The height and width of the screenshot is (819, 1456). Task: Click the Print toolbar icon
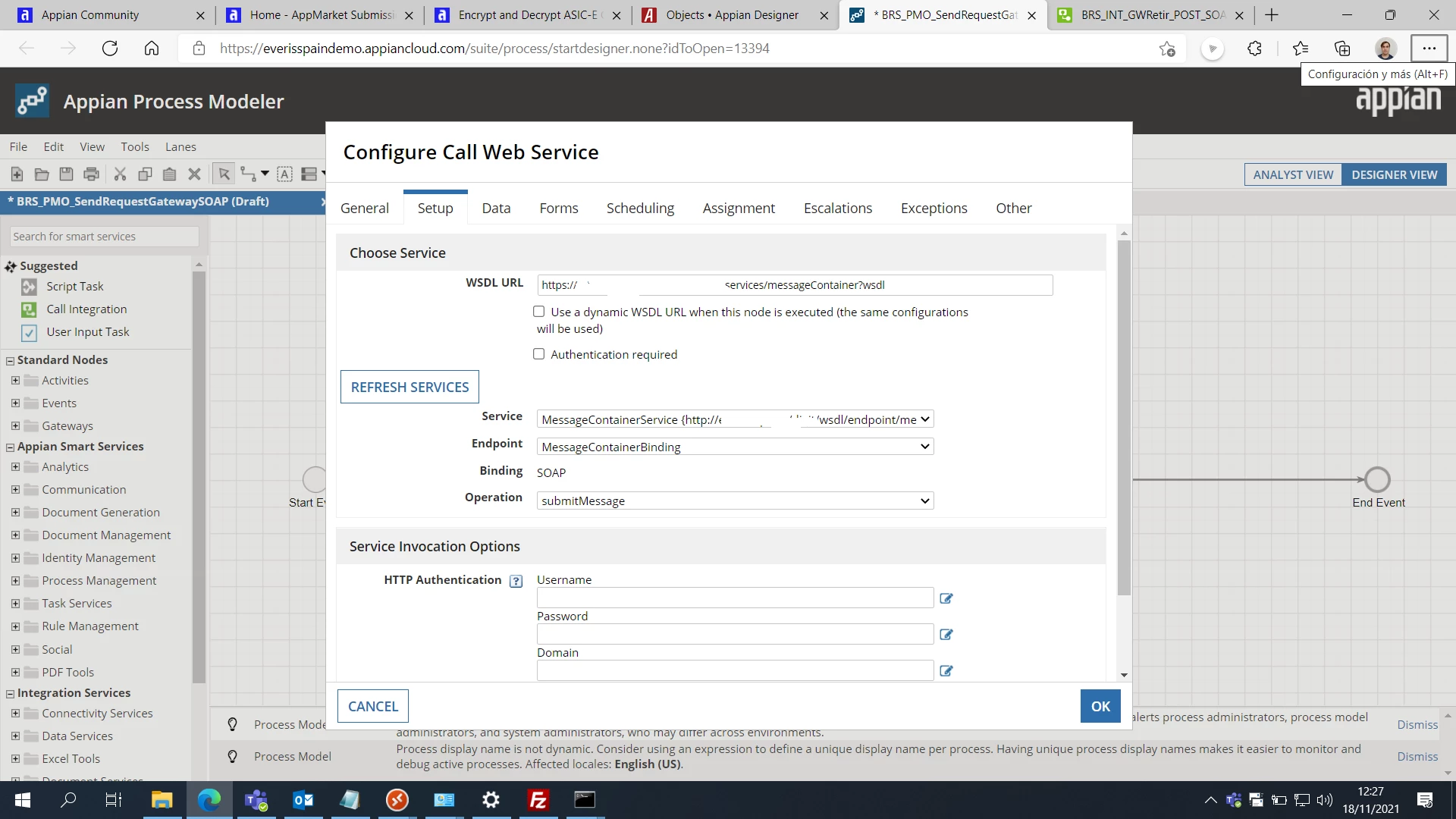pyautogui.click(x=92, y=174)
